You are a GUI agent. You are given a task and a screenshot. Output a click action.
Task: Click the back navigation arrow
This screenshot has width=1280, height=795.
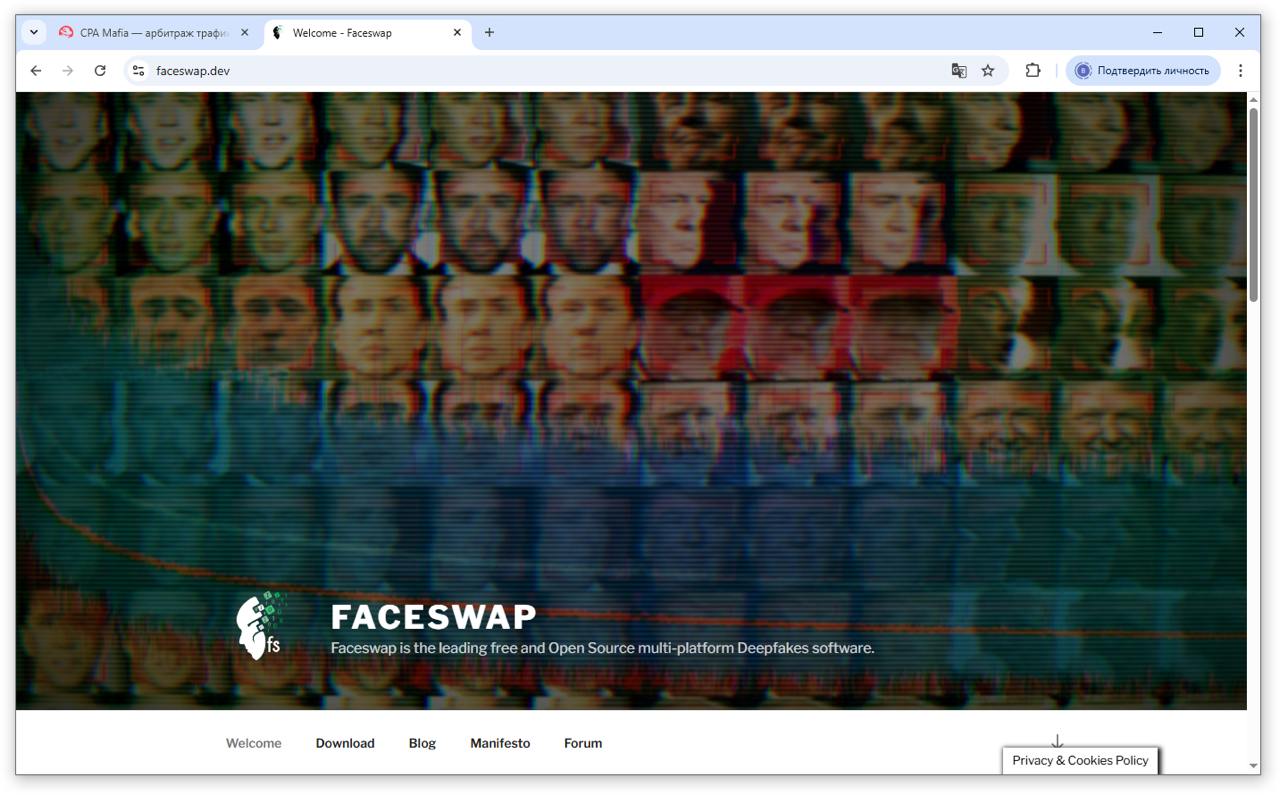click(36, 71)
